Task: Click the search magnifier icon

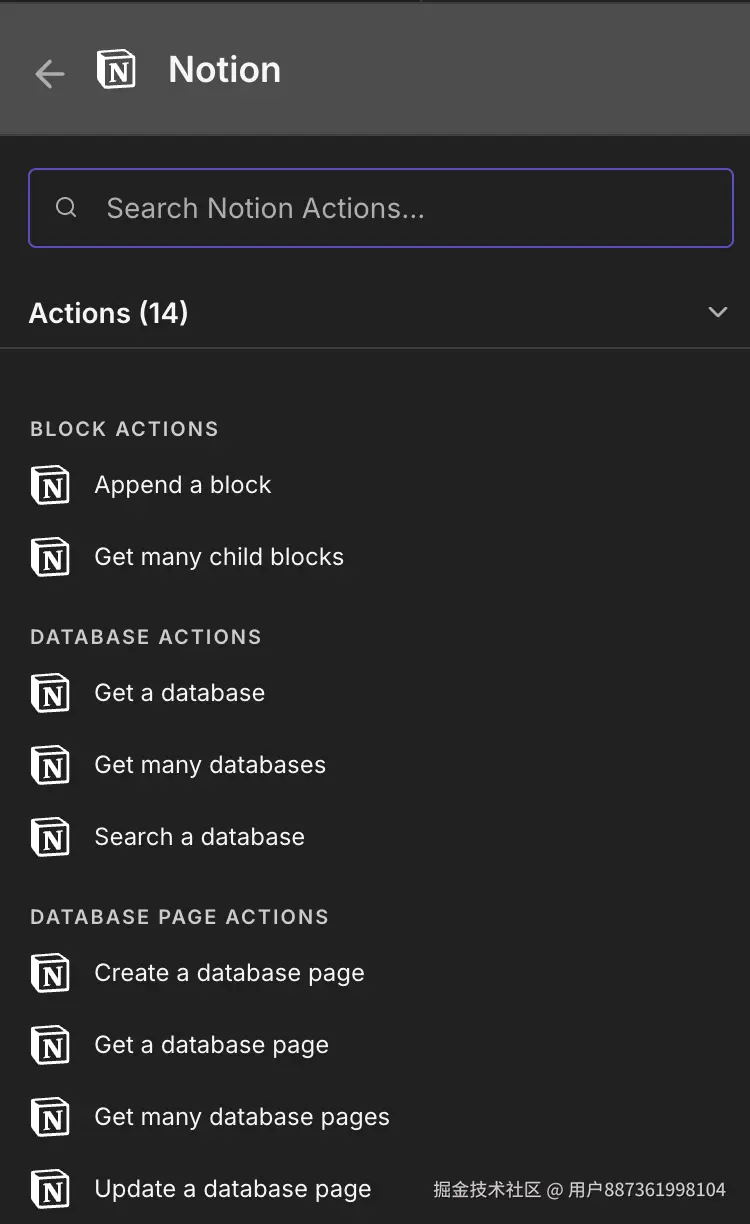Action: coord(66,208)
